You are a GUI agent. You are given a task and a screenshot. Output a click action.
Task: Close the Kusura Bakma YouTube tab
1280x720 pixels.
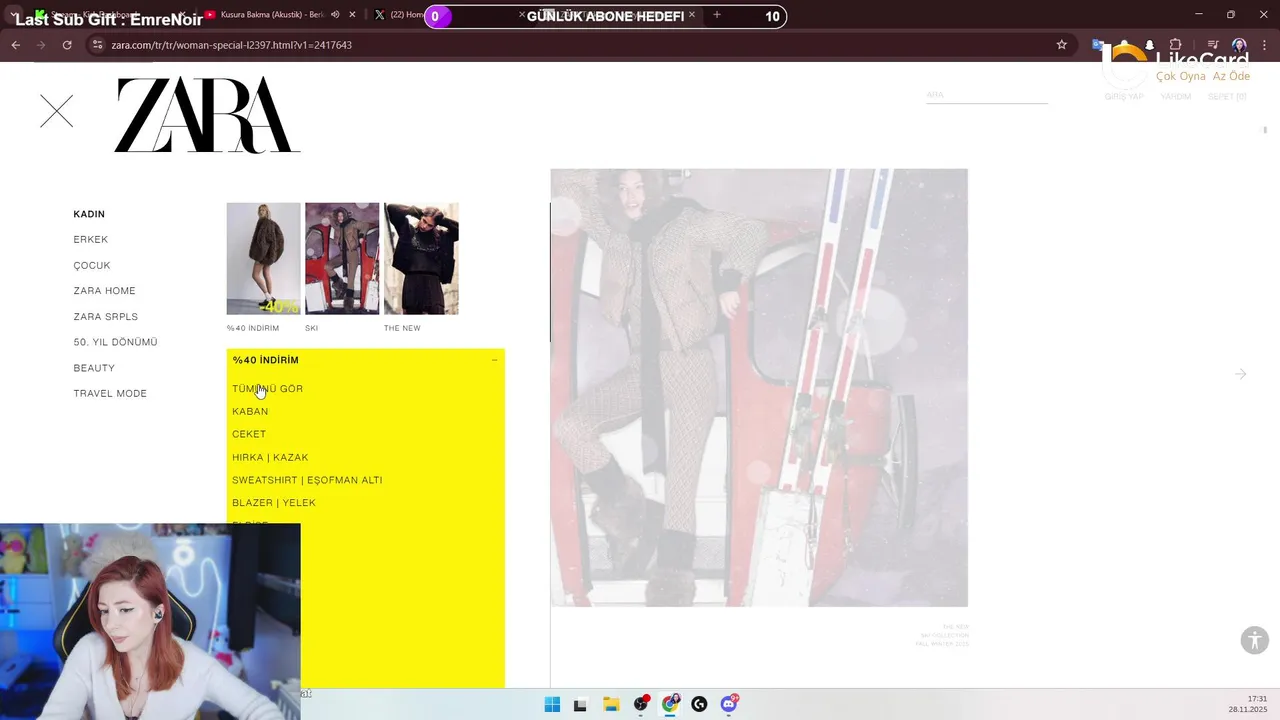[352, 15]
